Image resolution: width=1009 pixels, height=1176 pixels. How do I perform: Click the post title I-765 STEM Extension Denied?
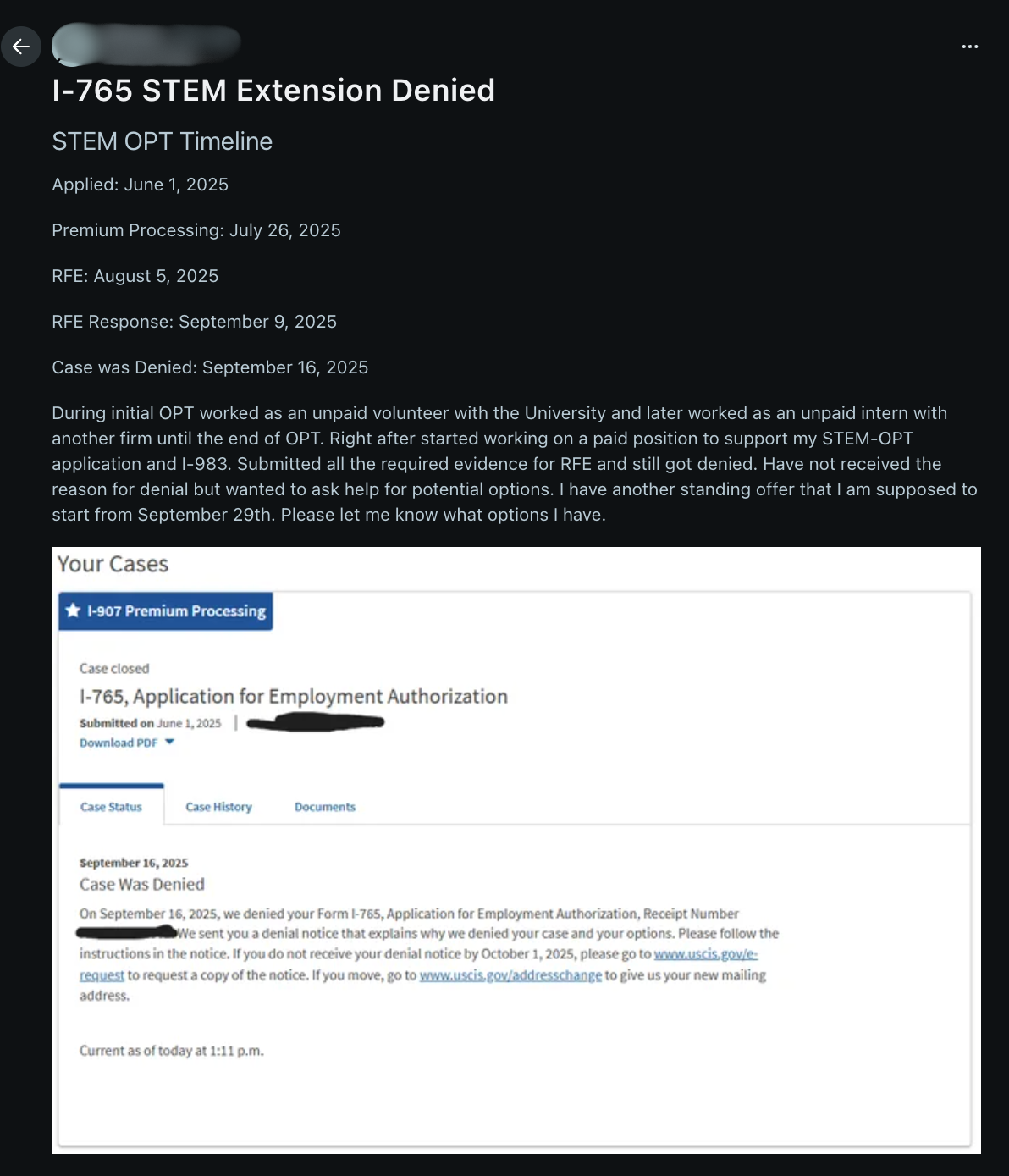273,91
